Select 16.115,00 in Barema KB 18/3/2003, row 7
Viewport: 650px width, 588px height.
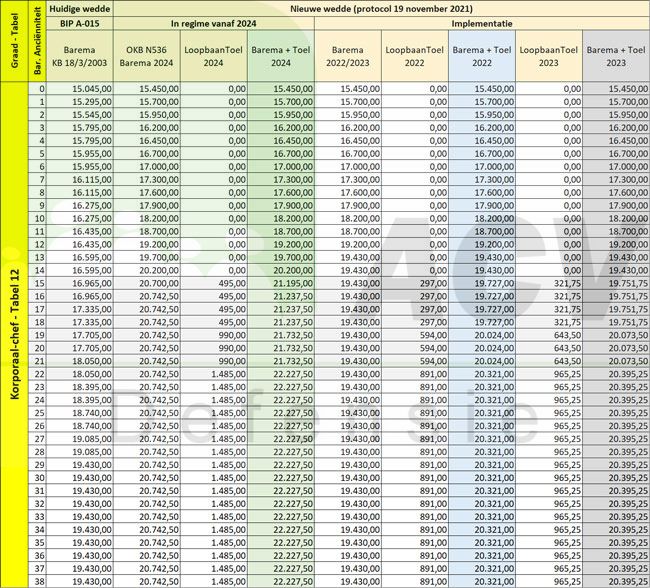coord(80,180)
